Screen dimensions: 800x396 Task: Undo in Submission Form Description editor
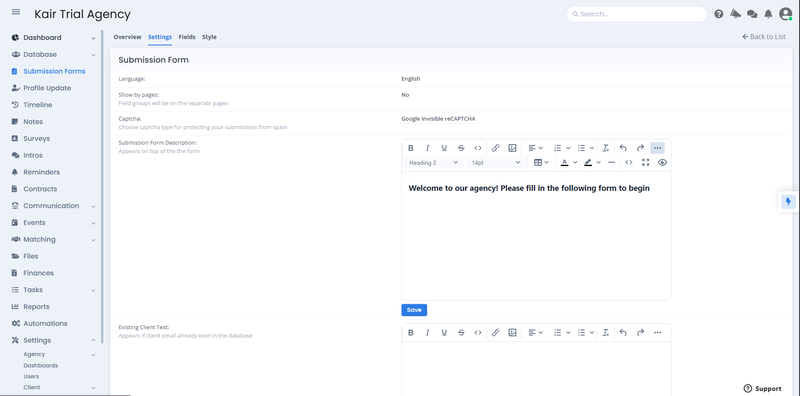(x=623, y=148)
